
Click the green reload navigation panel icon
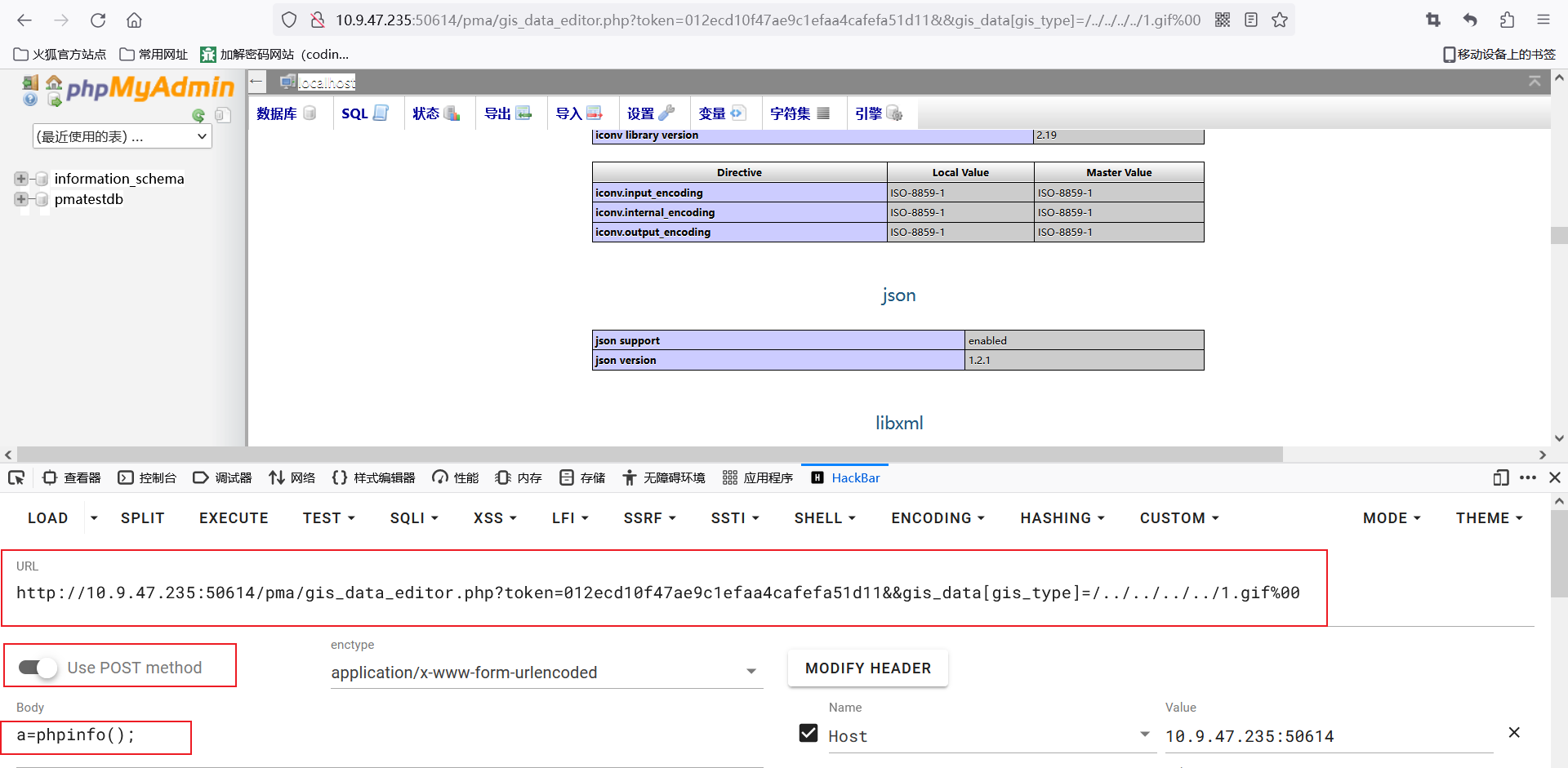pyautogui.click(x=198, y=115)
